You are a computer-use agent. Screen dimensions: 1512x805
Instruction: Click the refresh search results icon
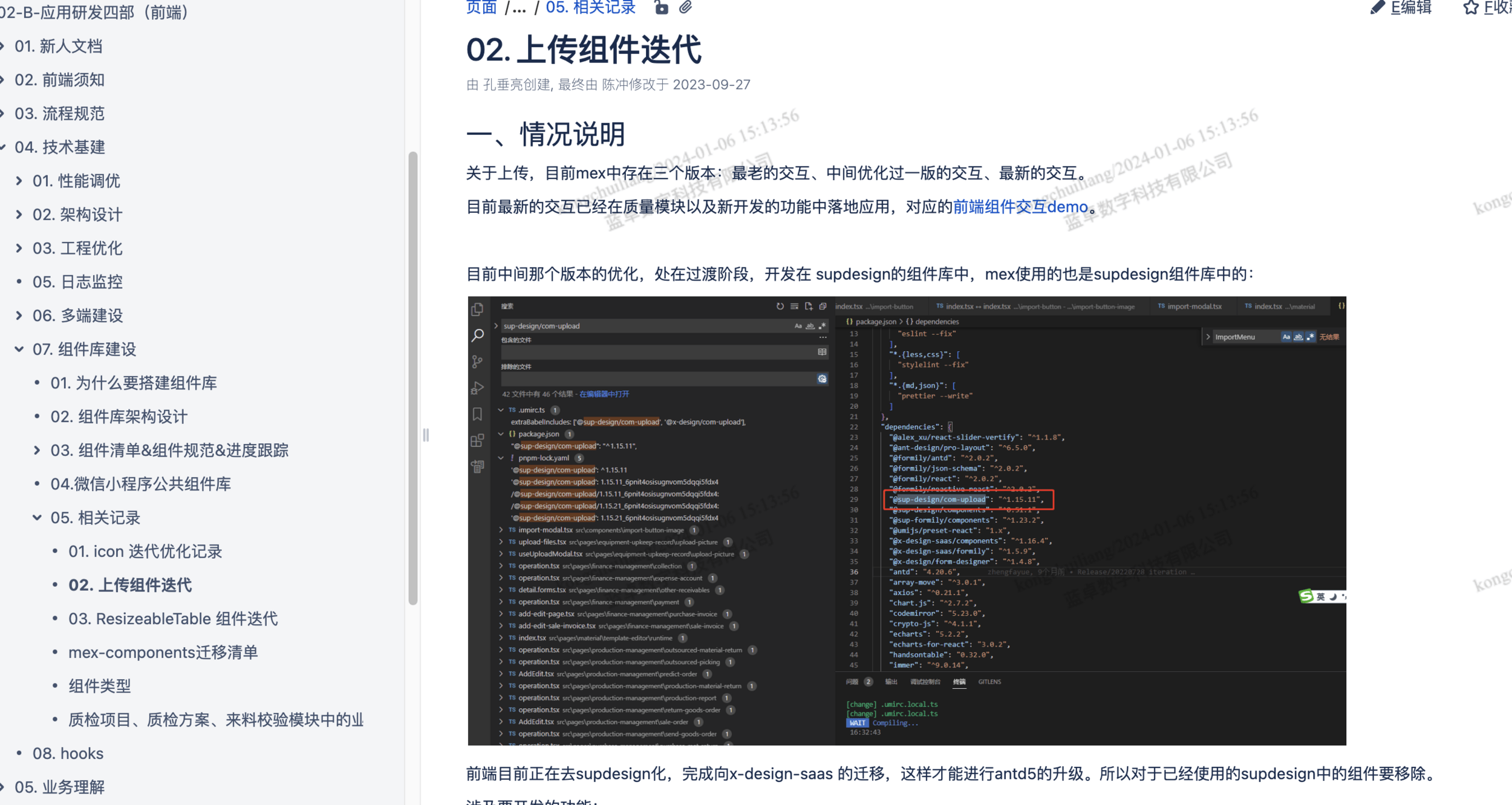pyautogui.click(x=780, y=307)
